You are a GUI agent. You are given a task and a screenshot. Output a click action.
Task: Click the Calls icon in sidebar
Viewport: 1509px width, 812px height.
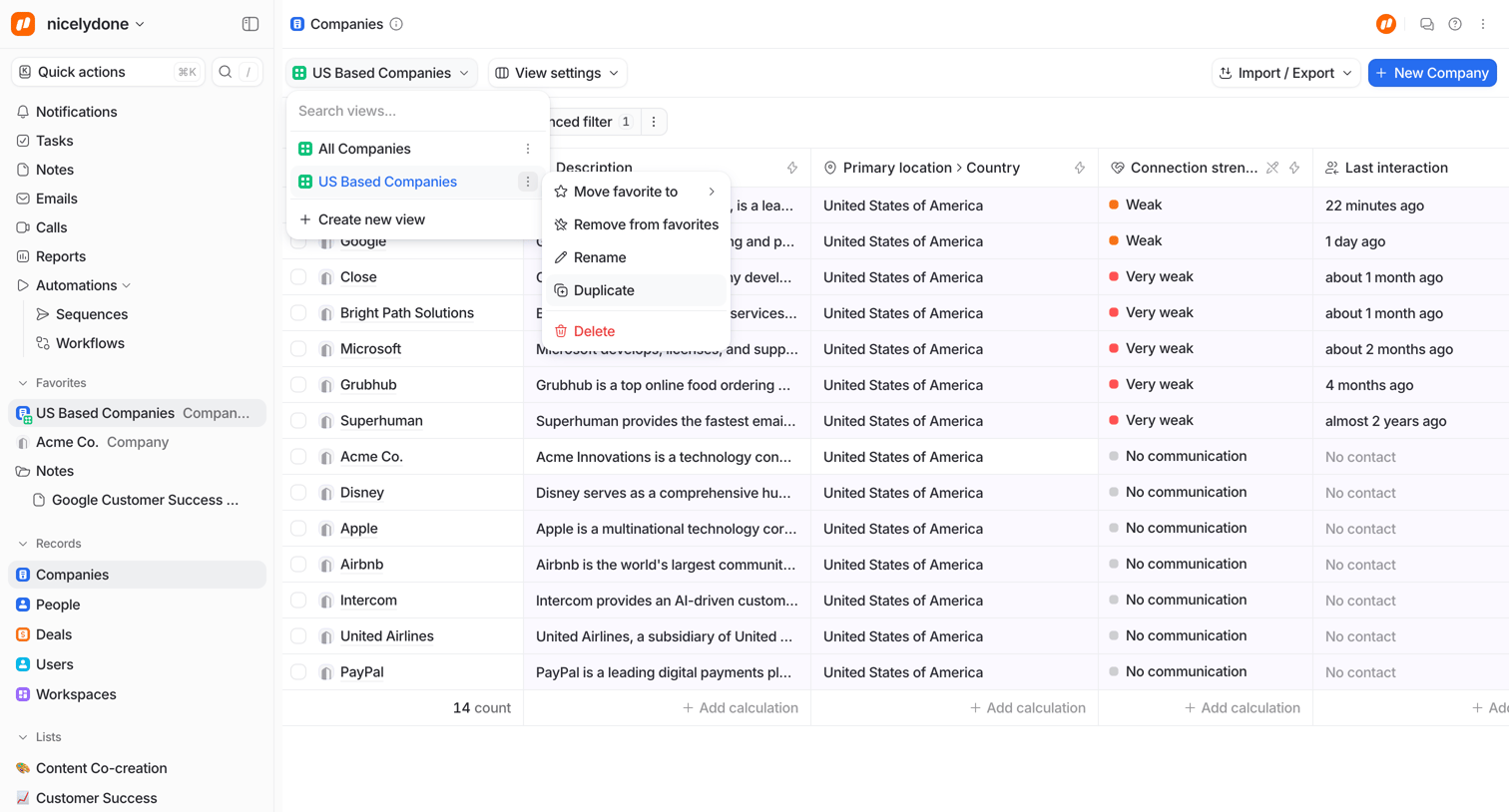pos(23,227)
